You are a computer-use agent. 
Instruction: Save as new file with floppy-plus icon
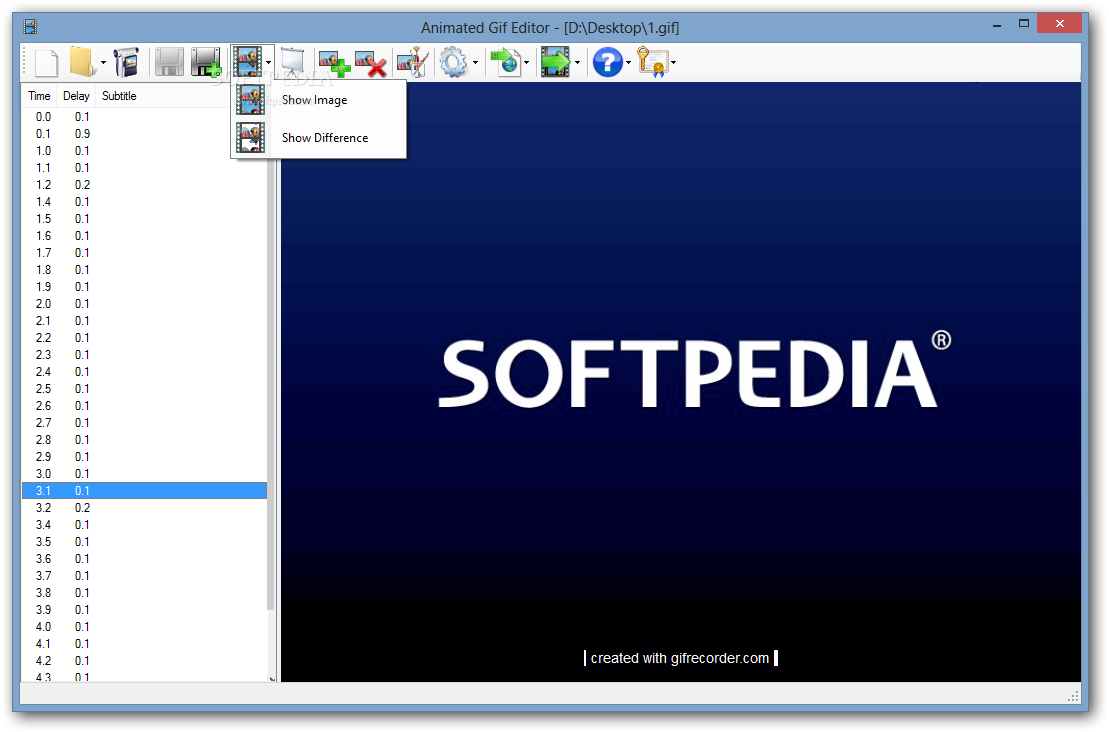point(207,62)
